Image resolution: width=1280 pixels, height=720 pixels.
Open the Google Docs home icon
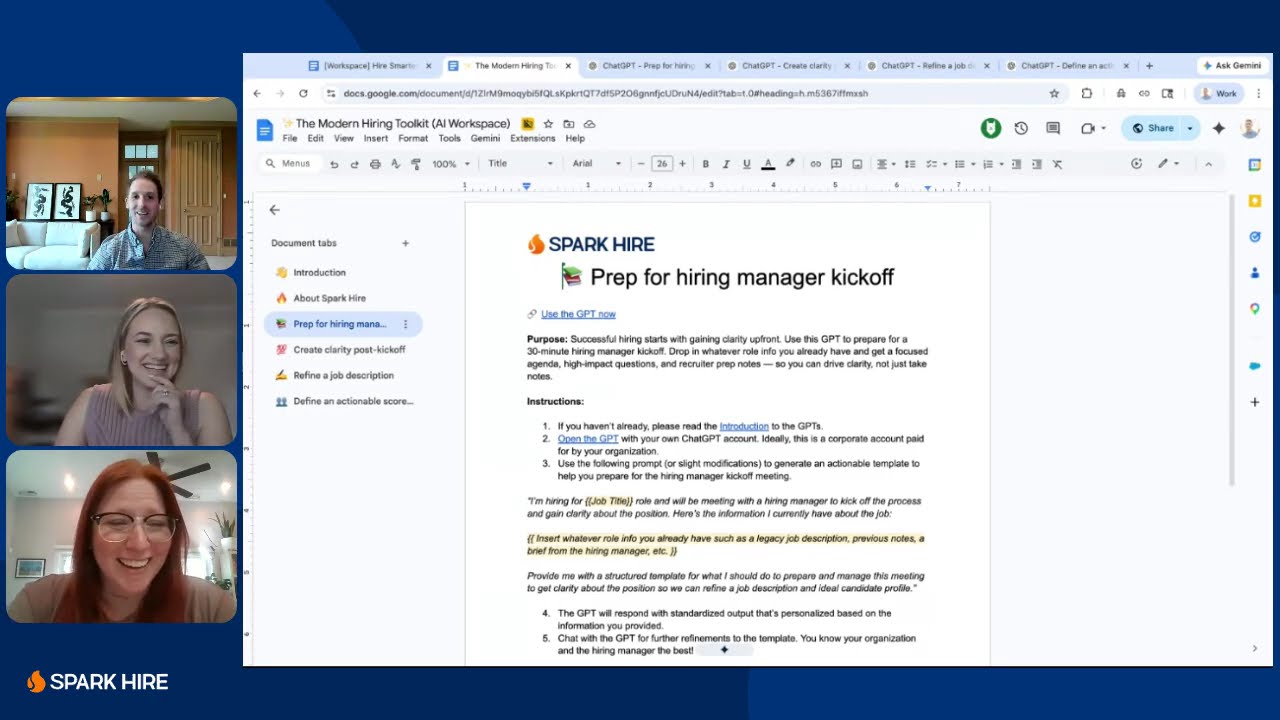[264, 130]
